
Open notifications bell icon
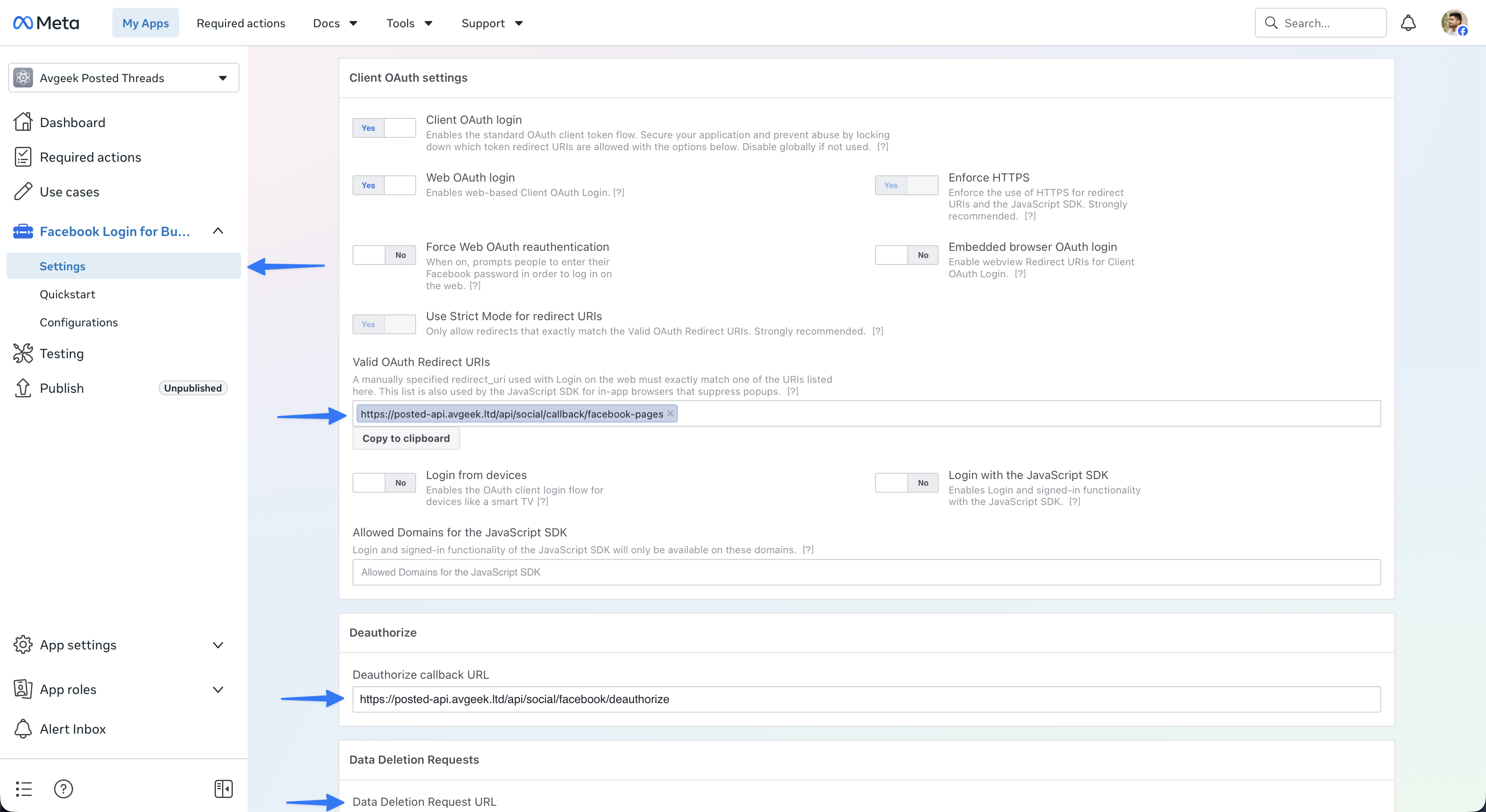click(1408, 23)
